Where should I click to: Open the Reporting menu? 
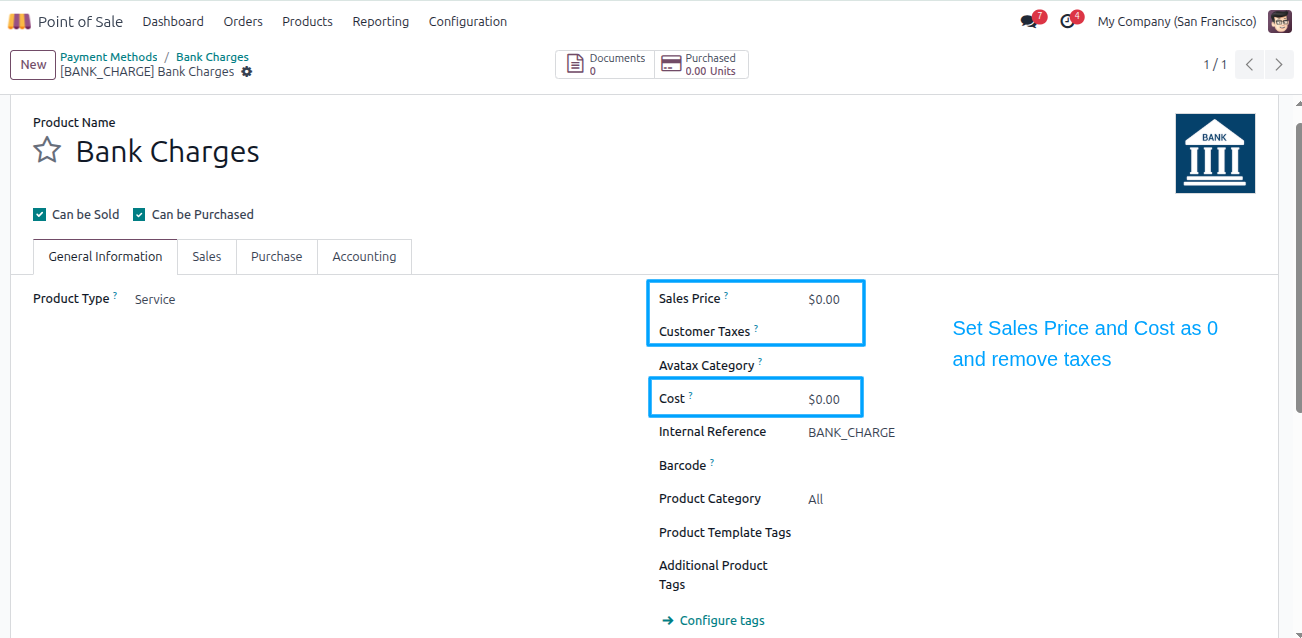coord(380,21)
